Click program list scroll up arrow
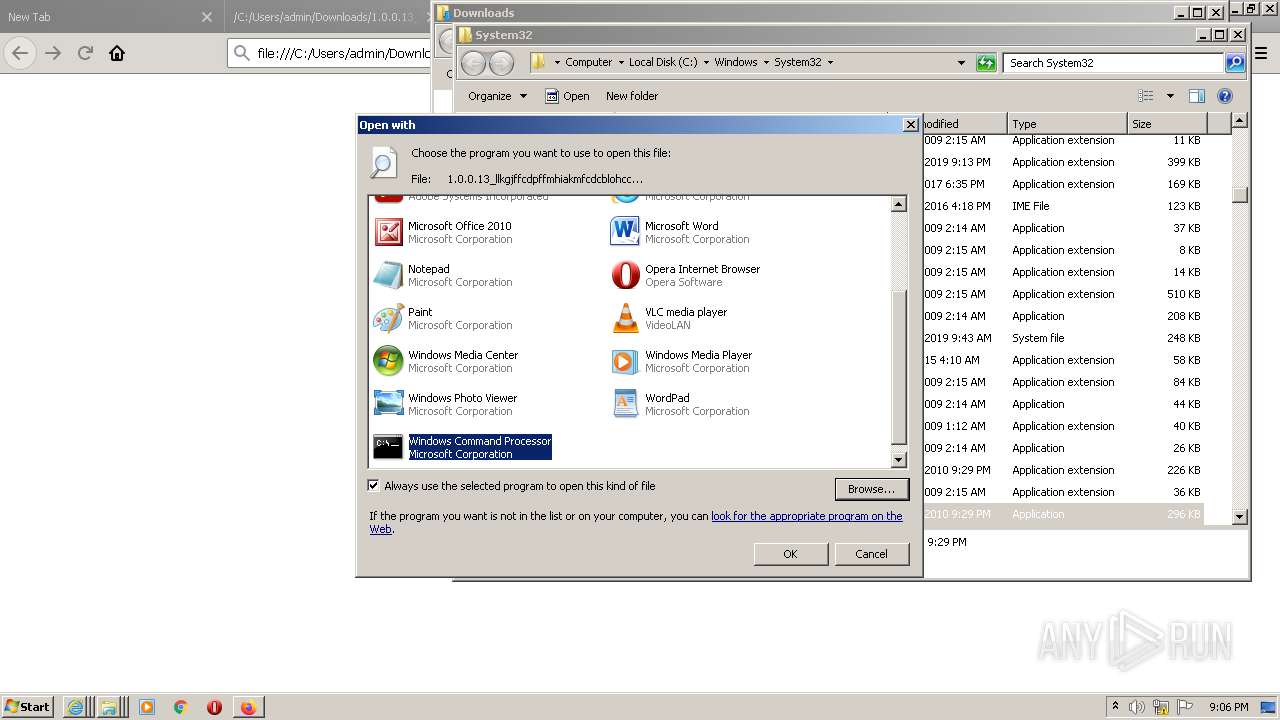 (x=898, y=205)
